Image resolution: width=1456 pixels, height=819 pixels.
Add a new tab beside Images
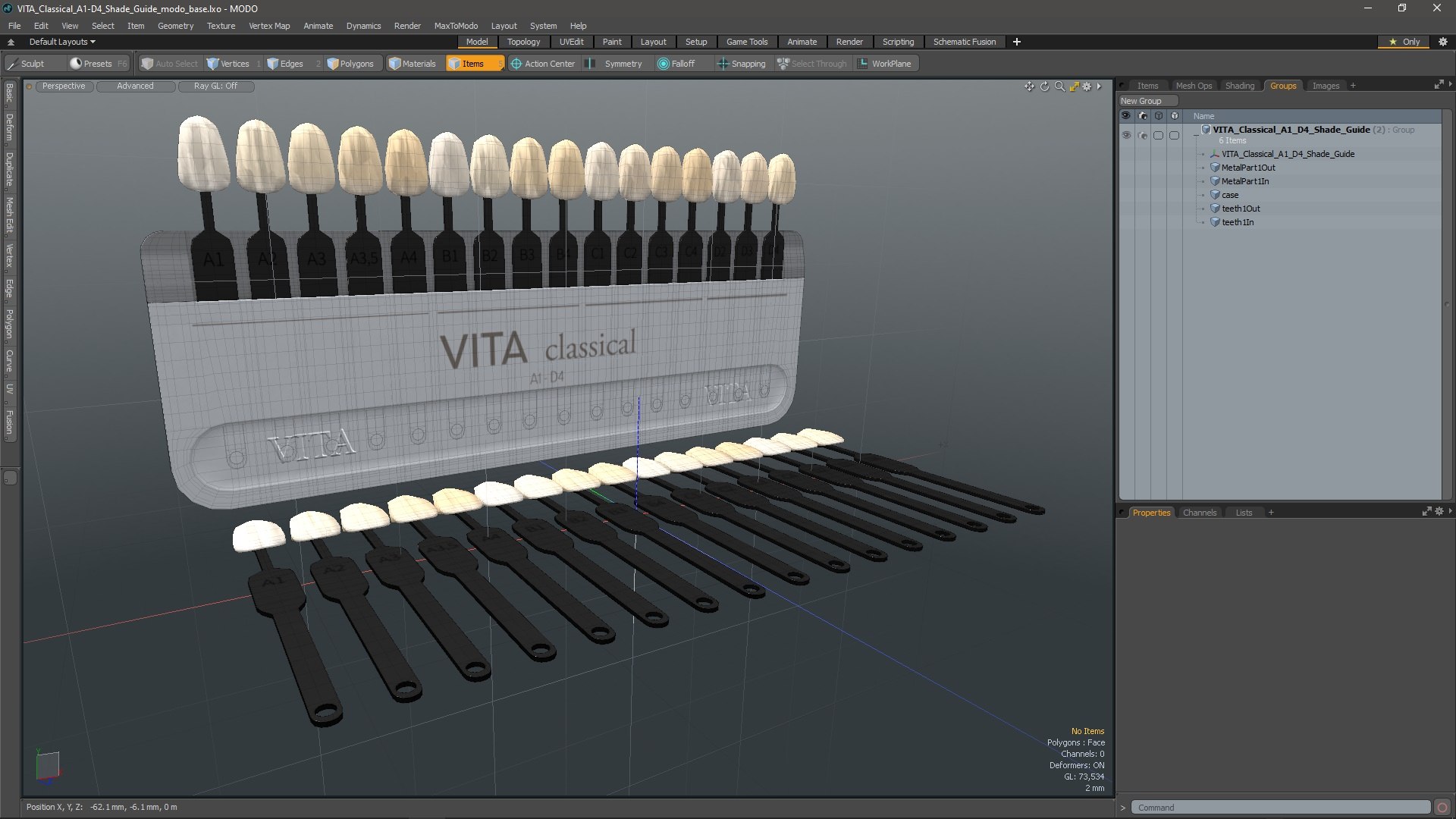[1353, 86]
